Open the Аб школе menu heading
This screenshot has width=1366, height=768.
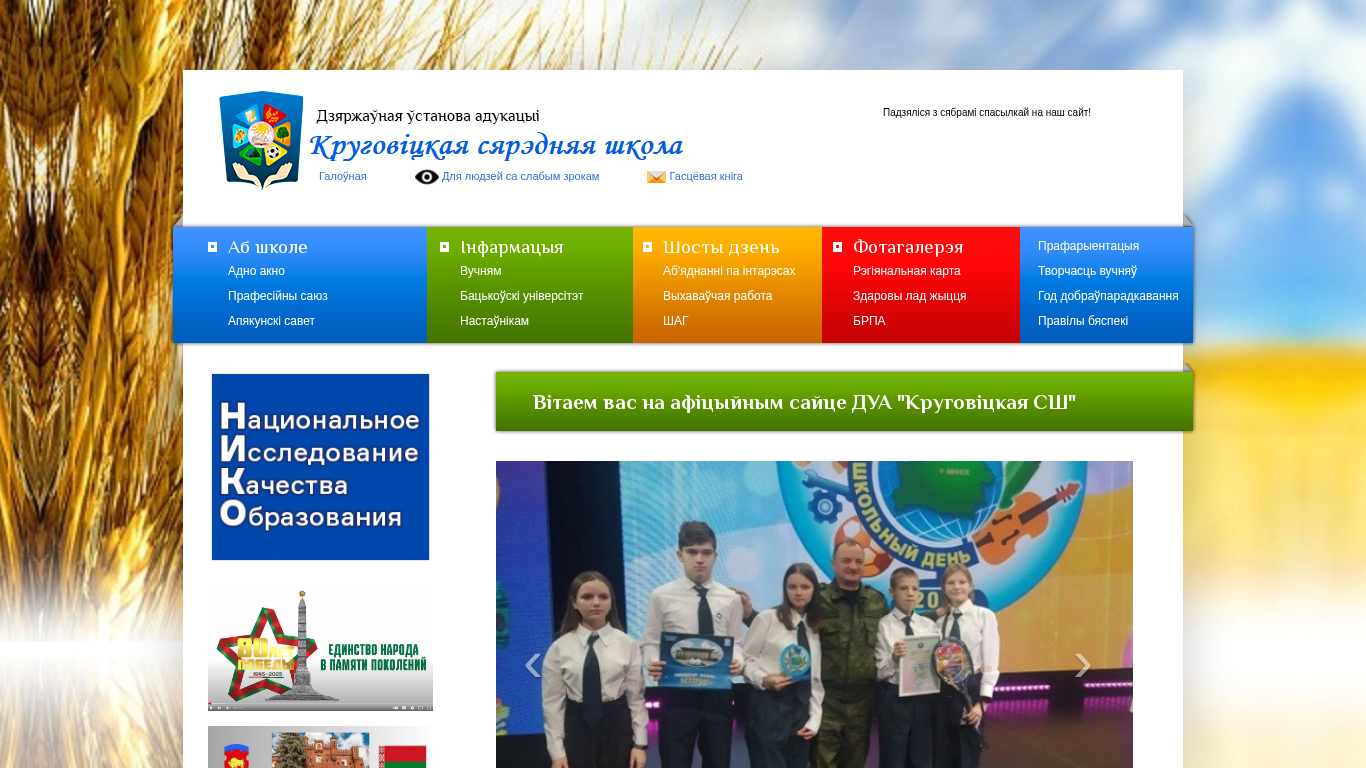(267, 247)
